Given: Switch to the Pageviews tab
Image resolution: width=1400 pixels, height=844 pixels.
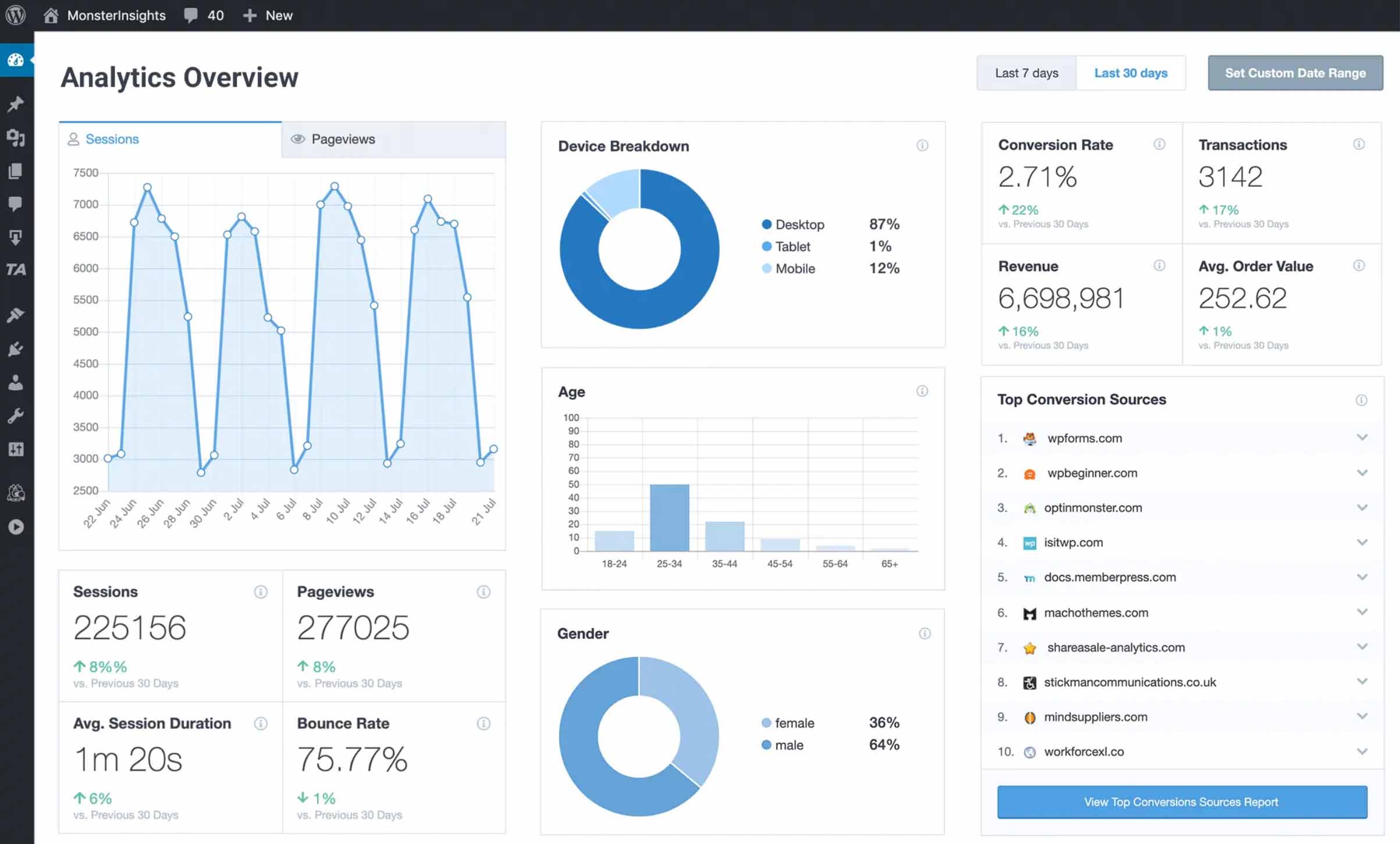Looking at the screenshot, I should tap(343, 139).
